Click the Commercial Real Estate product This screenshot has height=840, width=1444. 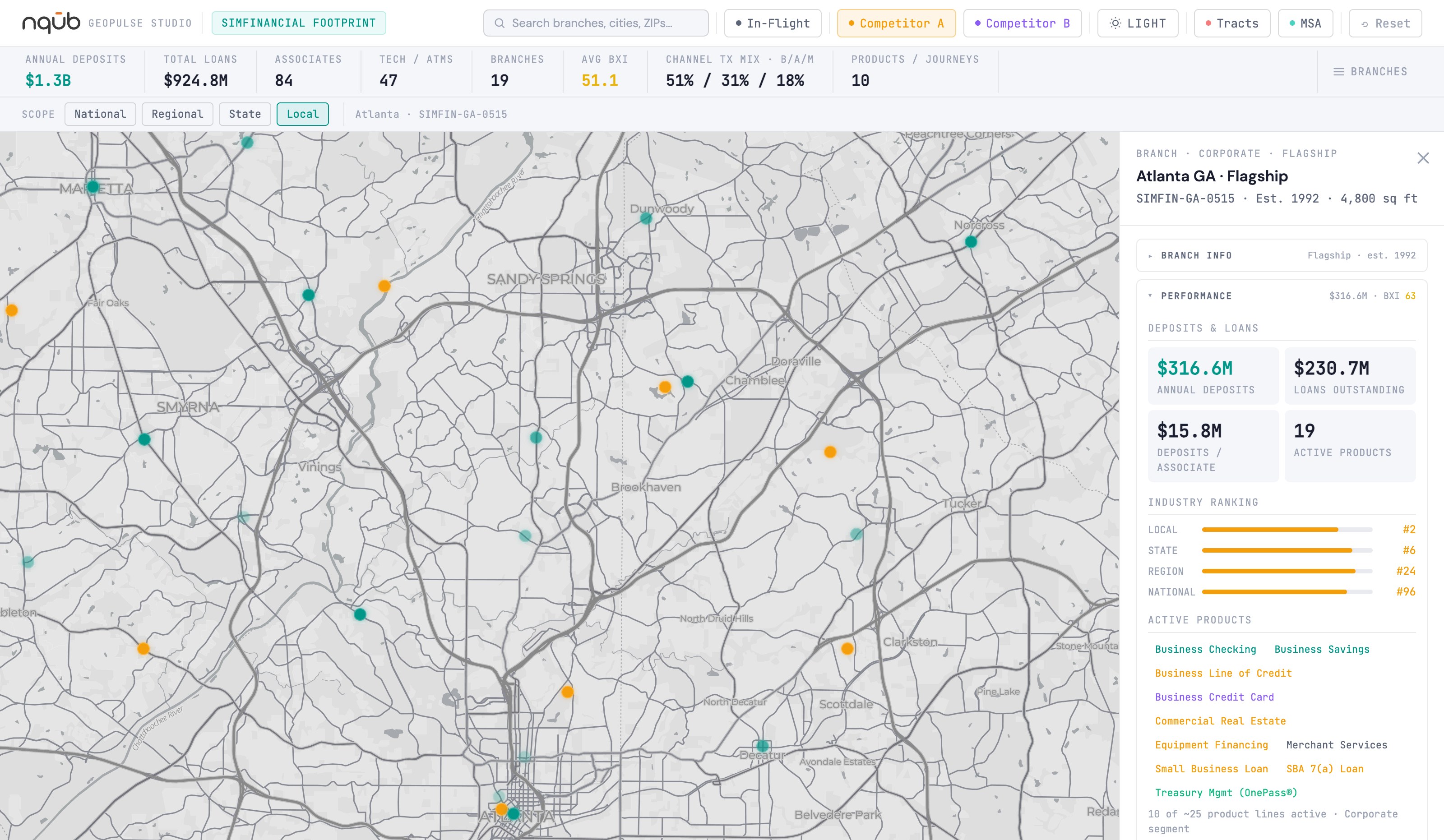coord(1221,721)
